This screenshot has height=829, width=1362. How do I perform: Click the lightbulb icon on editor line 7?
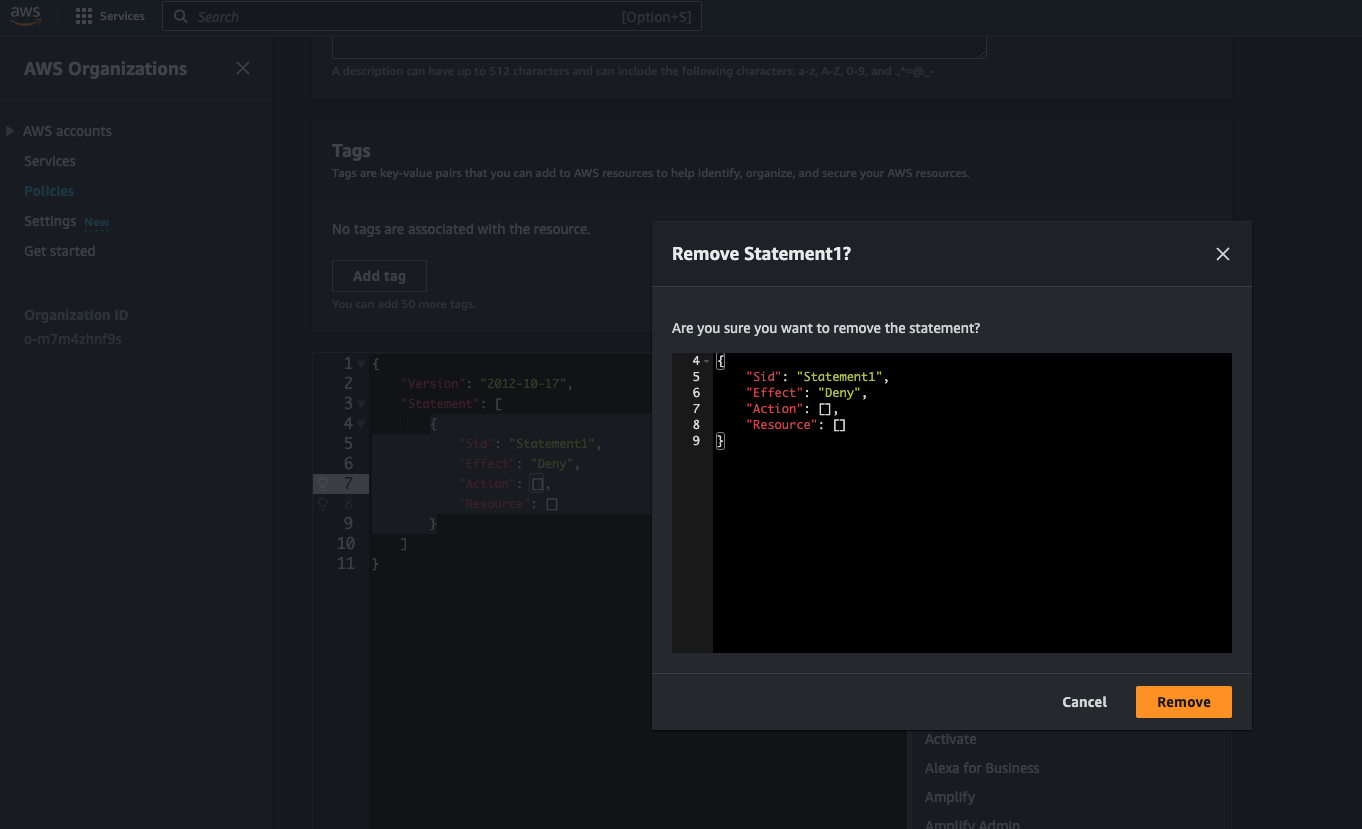click(x=323, y=484)
